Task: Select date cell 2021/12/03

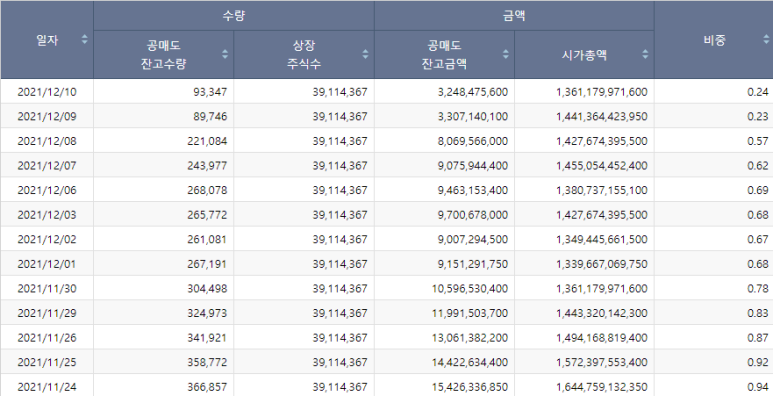Action: pos(47,215)
